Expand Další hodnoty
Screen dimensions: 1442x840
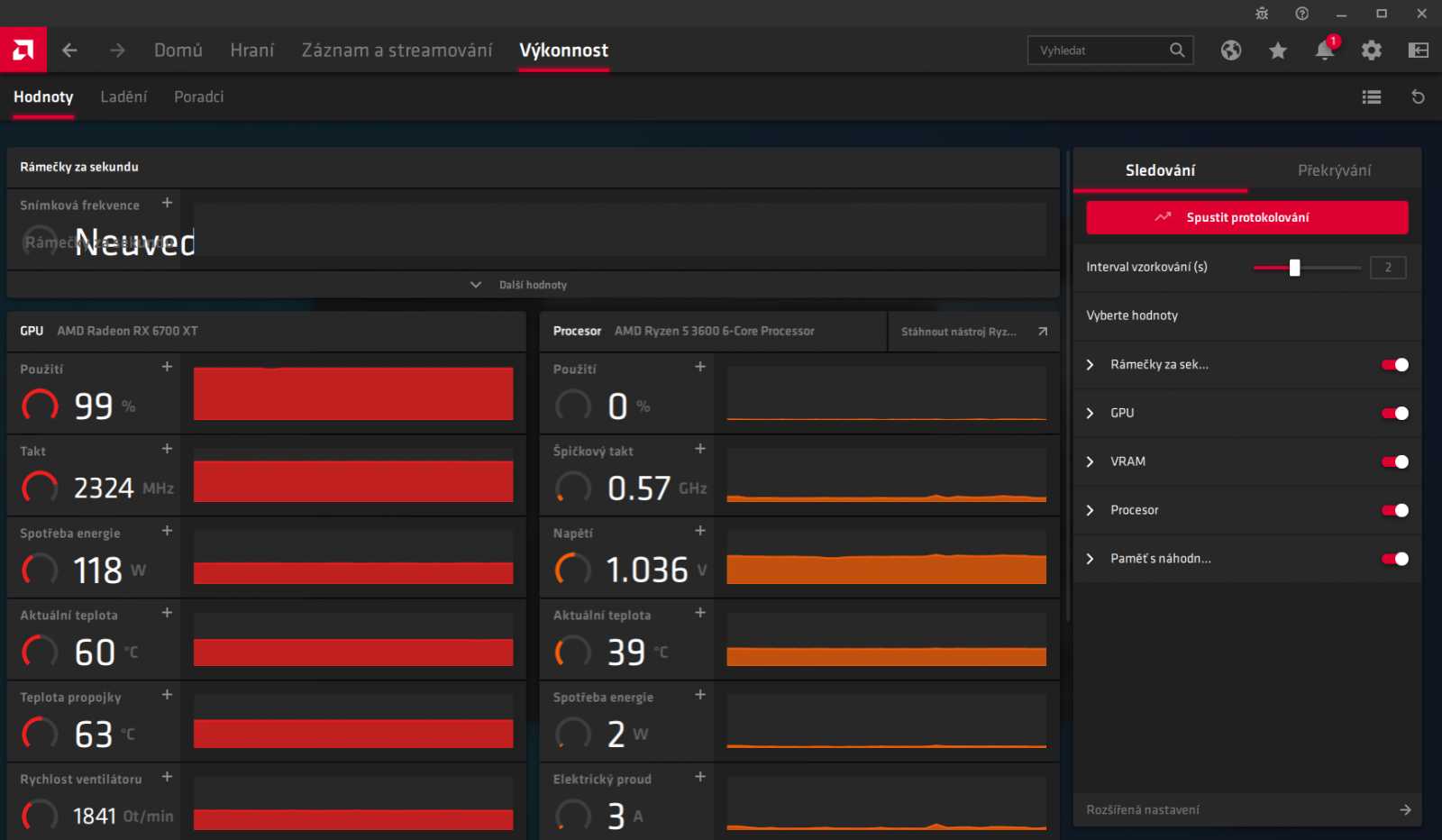click(533, 285)
